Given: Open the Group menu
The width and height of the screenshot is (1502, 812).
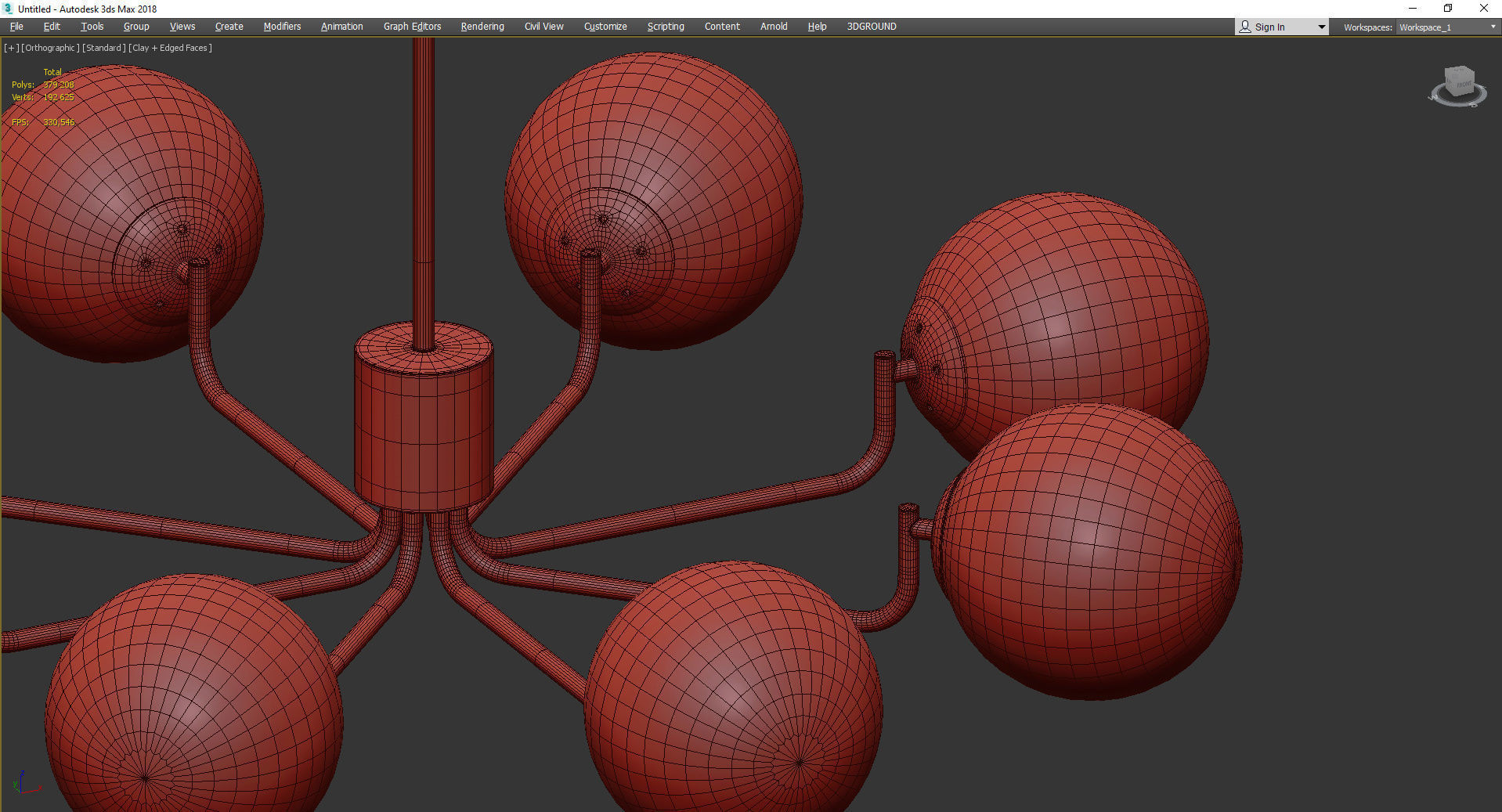Looking at the screenshot, I should tap(136, 27).
